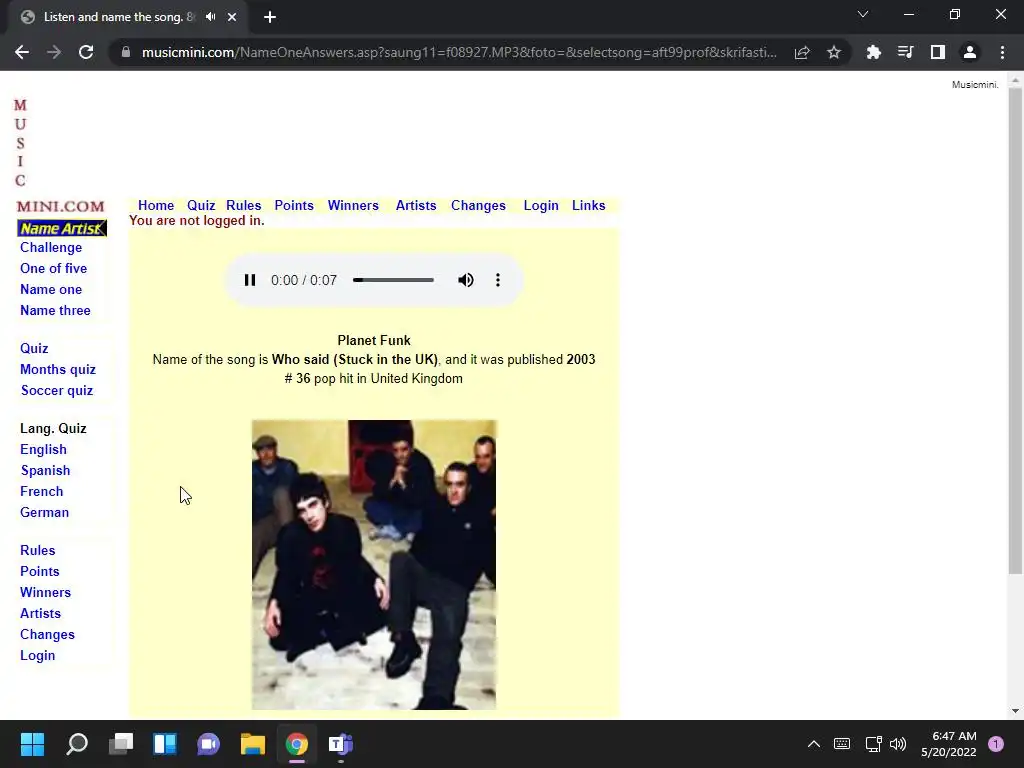Open Rules in top navigation
Screen dimensions: 1024x768
coord(244,205)
